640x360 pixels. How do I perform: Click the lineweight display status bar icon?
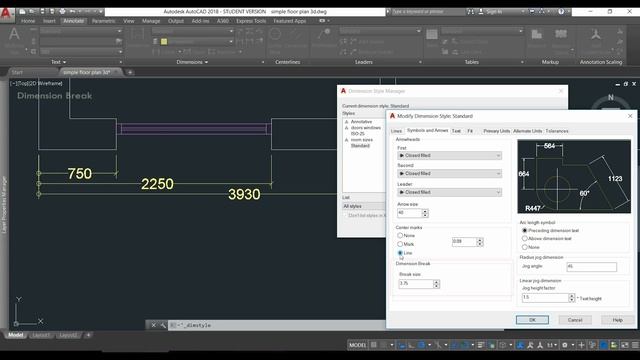(x=481, y=345)
